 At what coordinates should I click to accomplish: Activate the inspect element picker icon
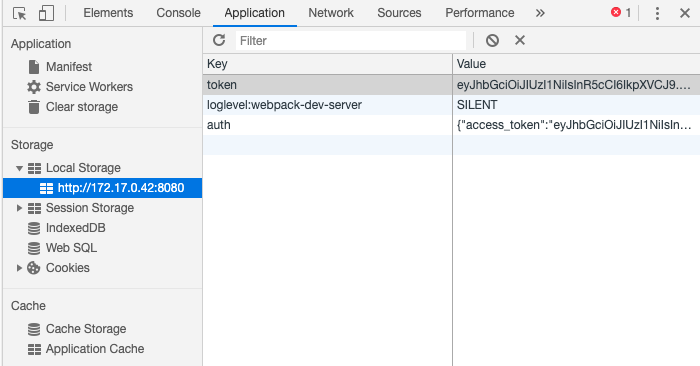[x=20, y=13]
